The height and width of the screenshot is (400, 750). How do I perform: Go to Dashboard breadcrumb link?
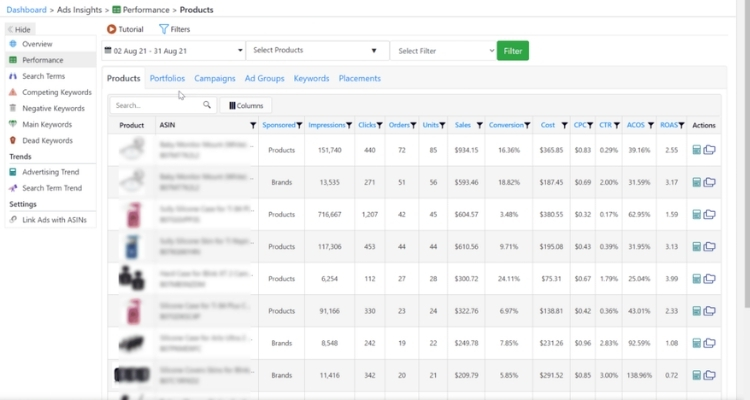26,10
